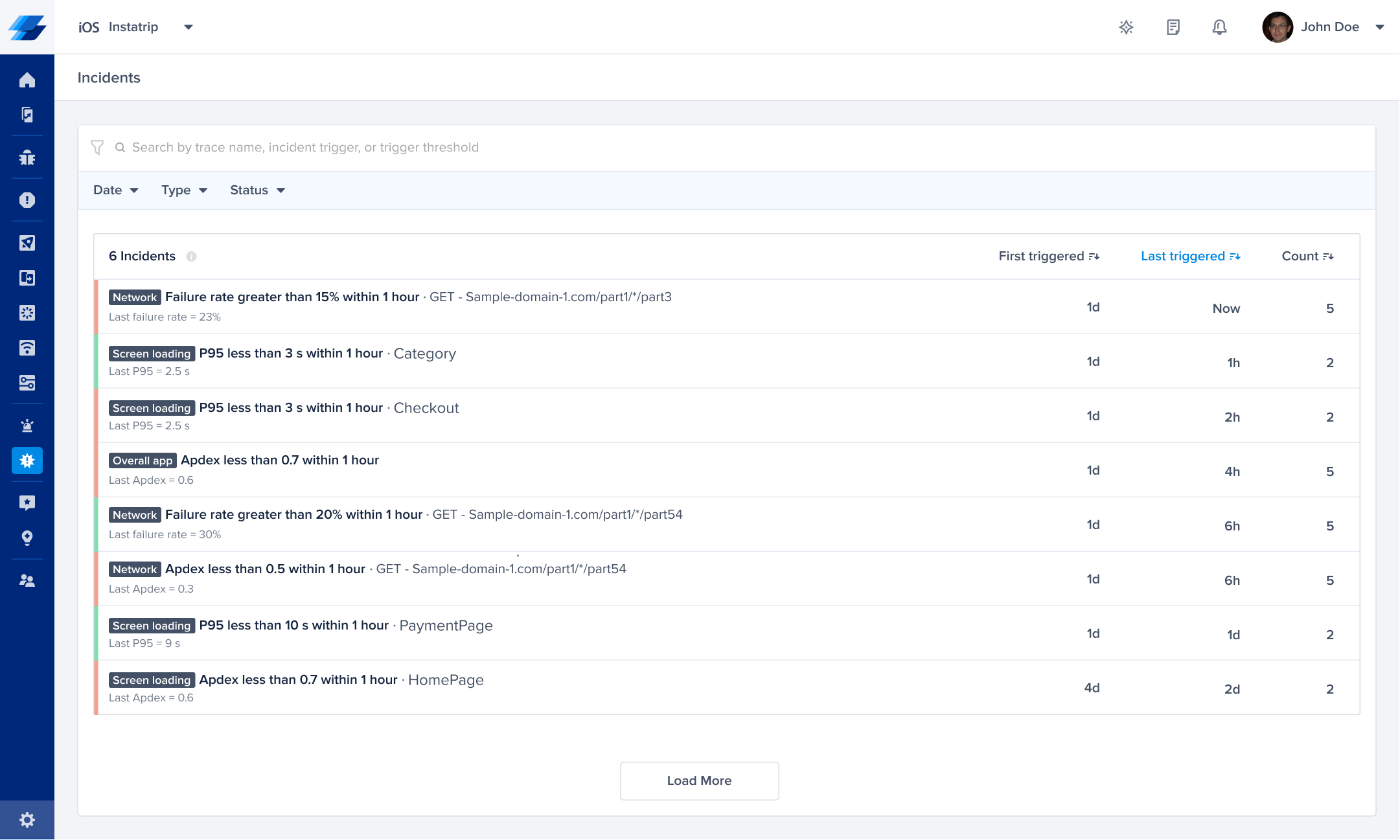Sort by First triggered column
Viewport: 1400px width, 840px height.
(x=1048, y=256)
